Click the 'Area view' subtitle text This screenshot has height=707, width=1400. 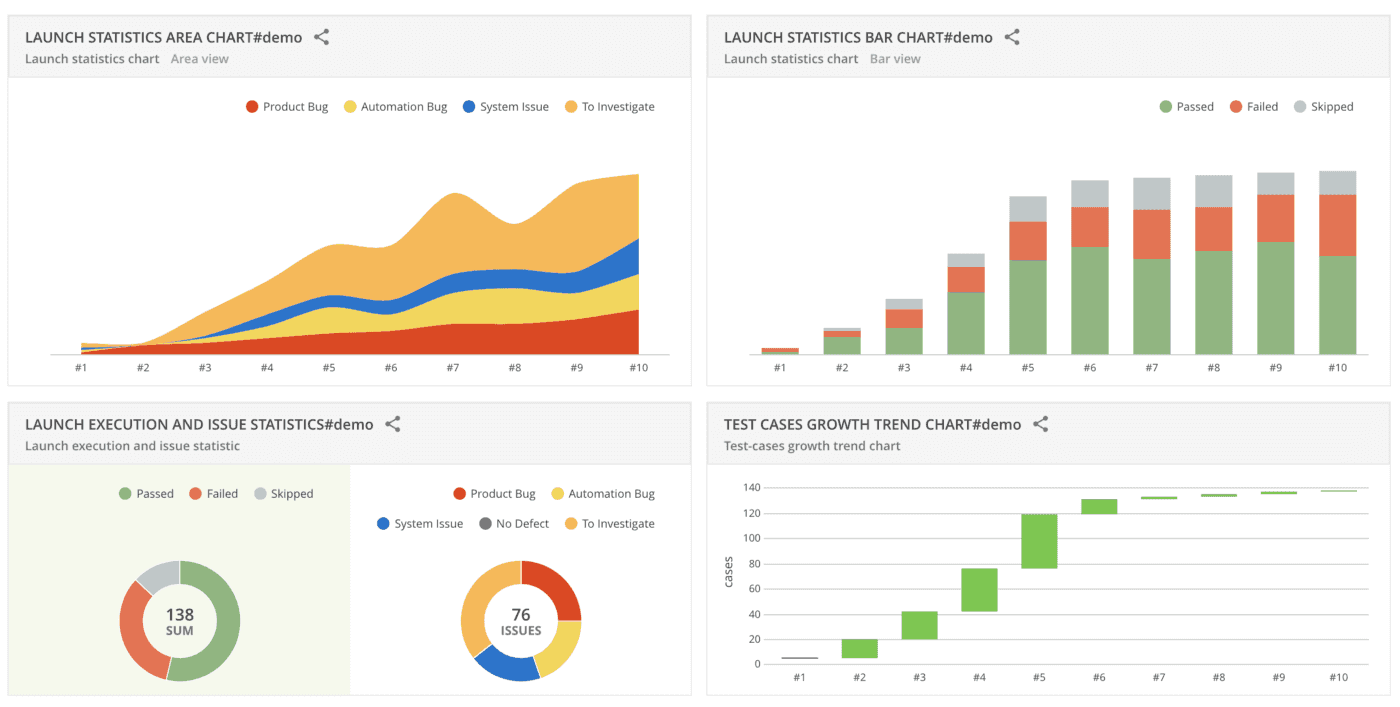click(x=200, y=59)
